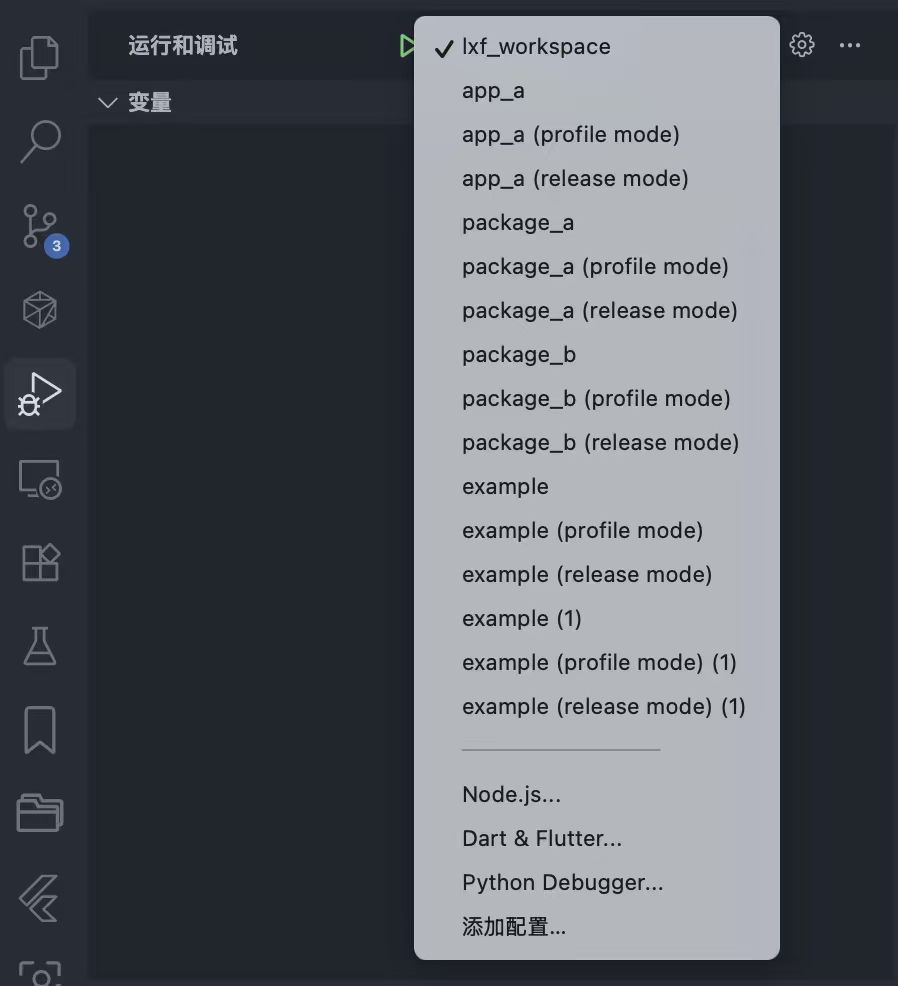Open the Explorer files view
Screen dimensions: 898x986
40,57
